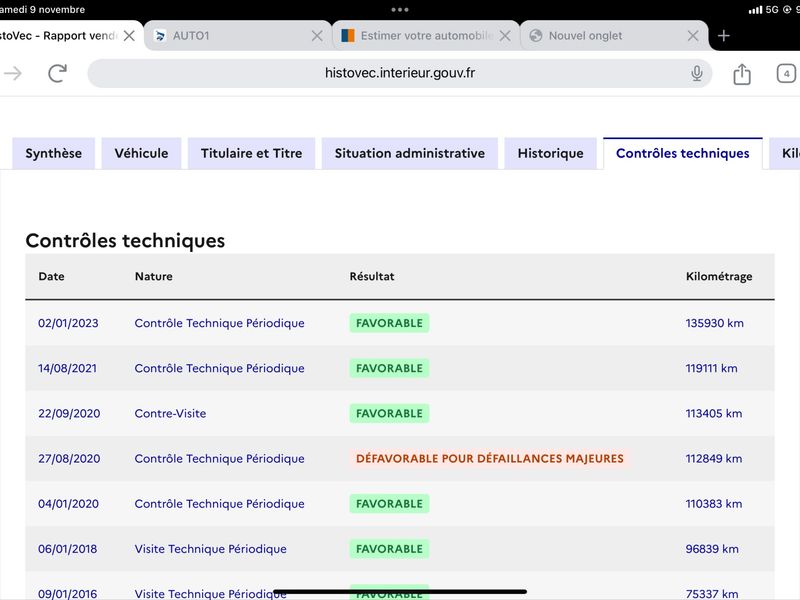Click the 112849 km mileage value
The height and width of the screenshot is (600, 800).
click(x=714, y=459)
